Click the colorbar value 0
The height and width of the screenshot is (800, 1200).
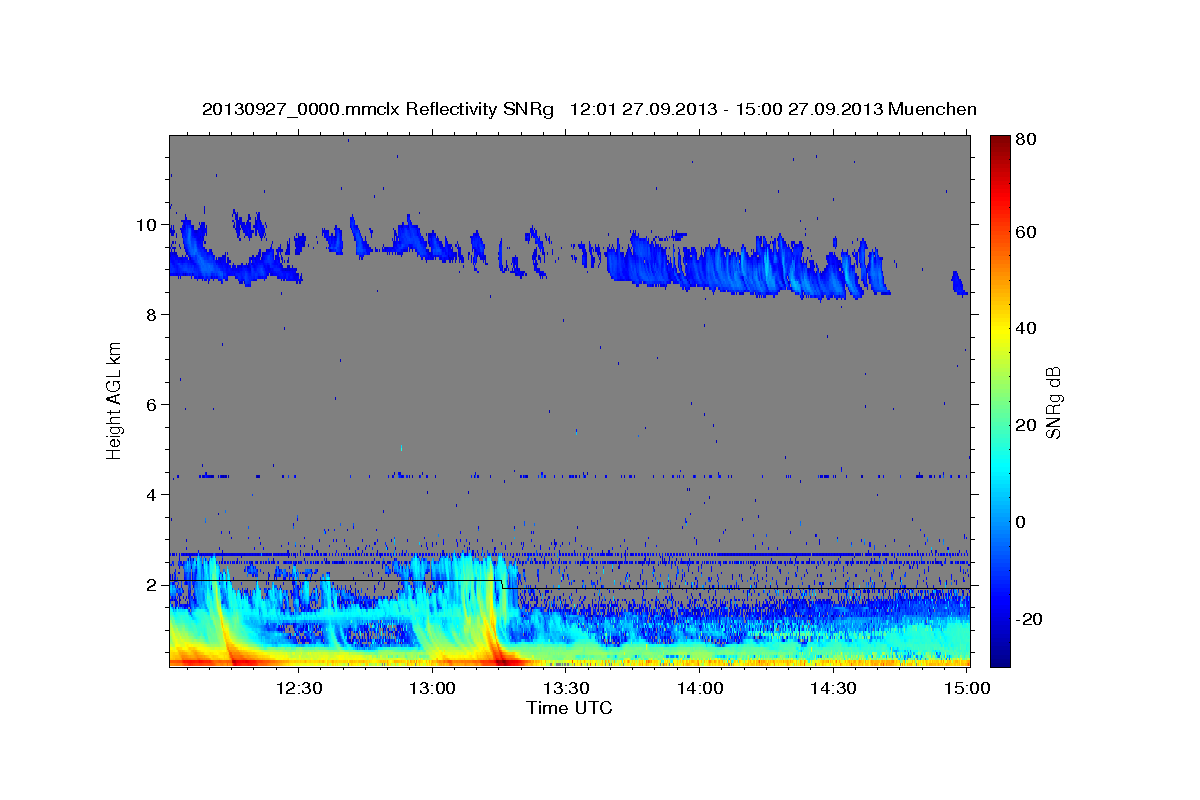[1020, 522]
